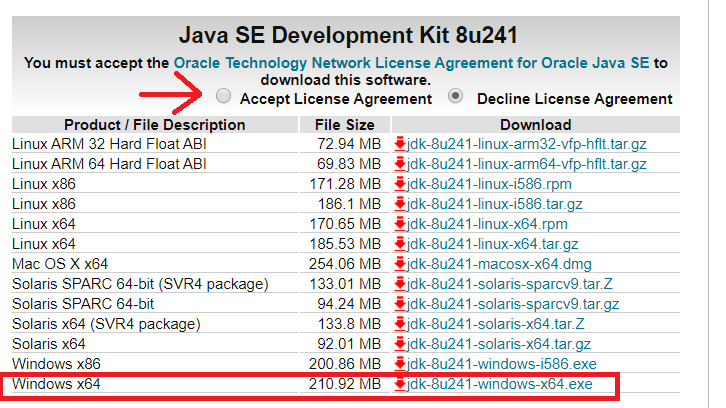Click the download arrow beside linux-x64.rpm
The height and width of the screenshot is (408, 726).
coord(400,224)
